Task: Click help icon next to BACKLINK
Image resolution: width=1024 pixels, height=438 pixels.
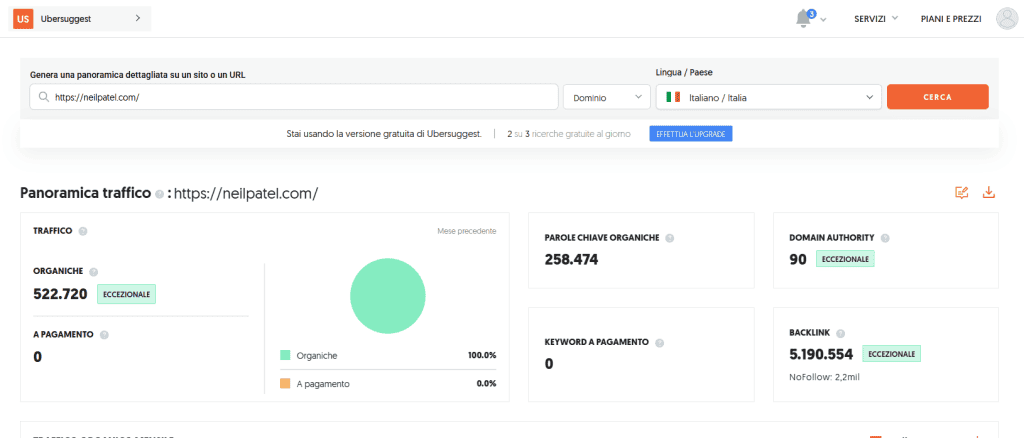Action: pyautogui.click(x=840, y=333)
